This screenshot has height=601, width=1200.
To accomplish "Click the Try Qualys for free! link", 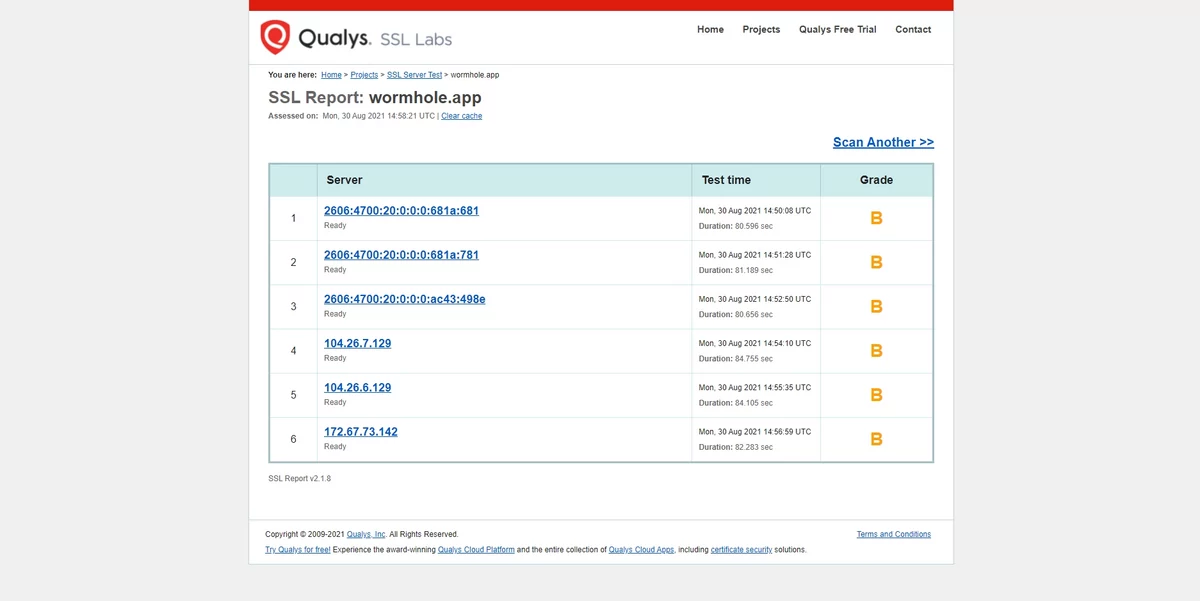I will [x=298, y=550].
